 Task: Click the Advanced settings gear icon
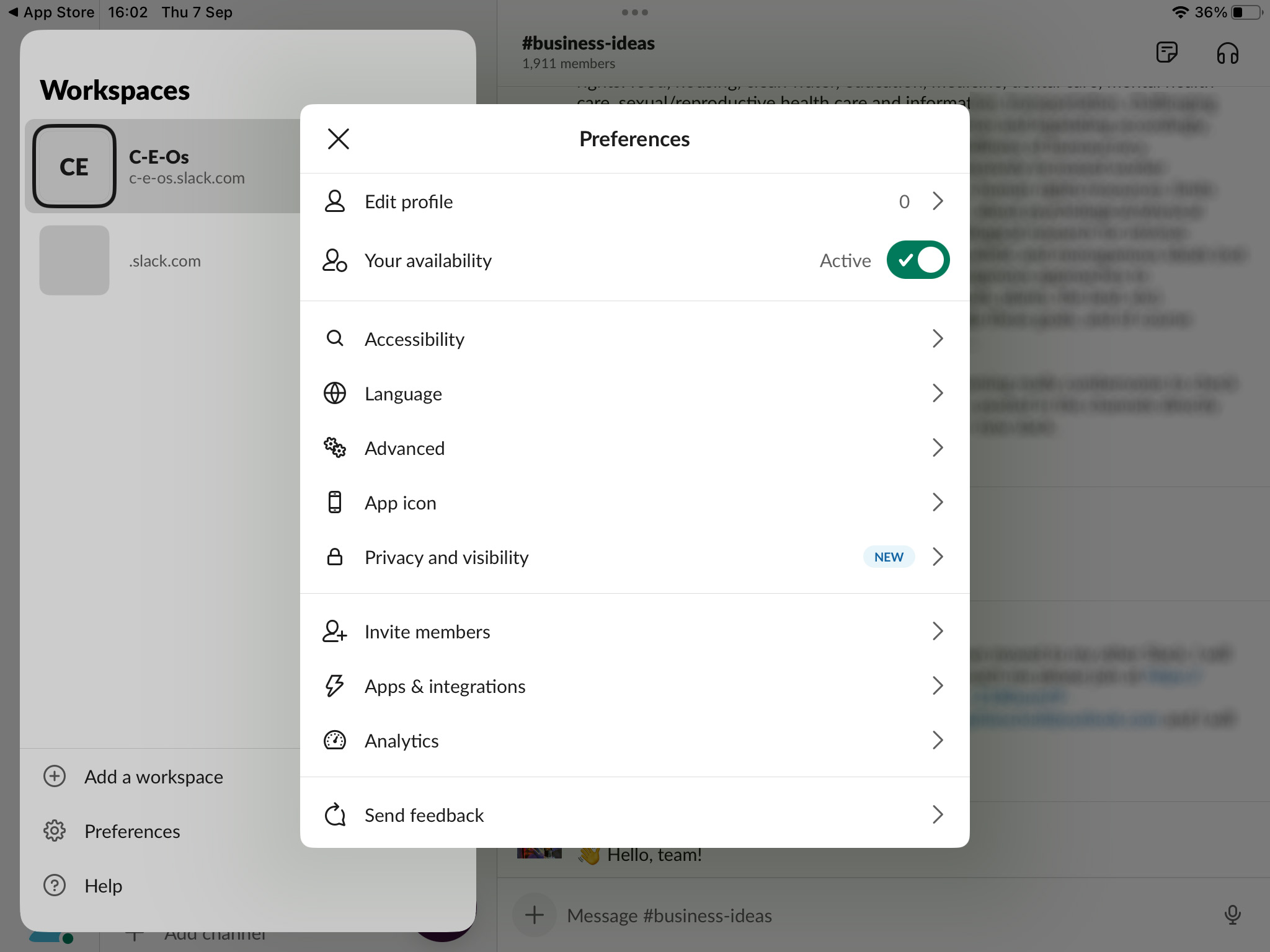(x=335, y=447)
